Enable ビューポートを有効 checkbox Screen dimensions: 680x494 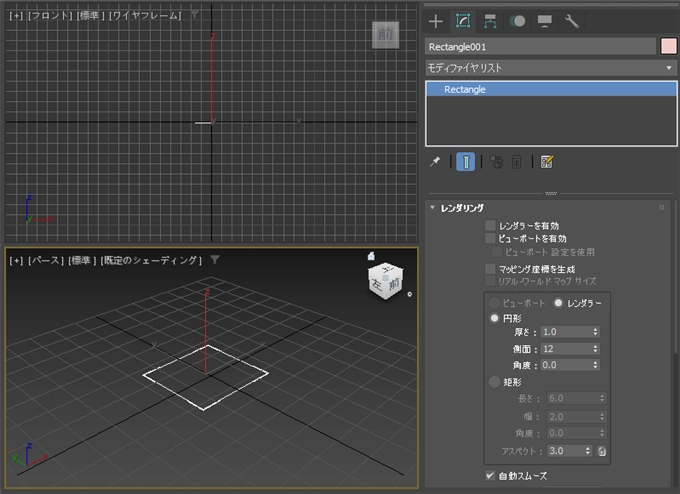pos(490,238)
